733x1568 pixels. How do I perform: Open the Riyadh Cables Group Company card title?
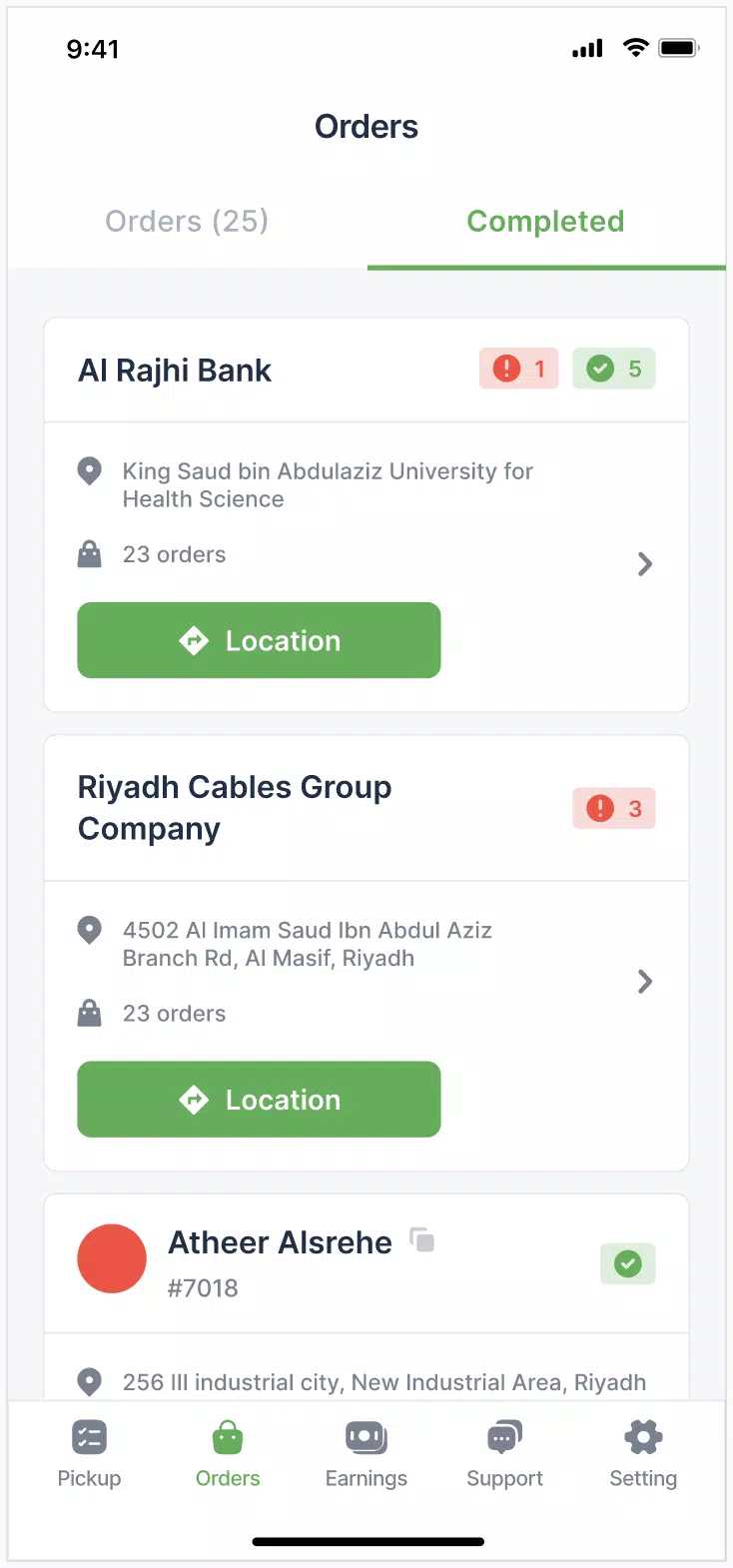click(235, 808)
